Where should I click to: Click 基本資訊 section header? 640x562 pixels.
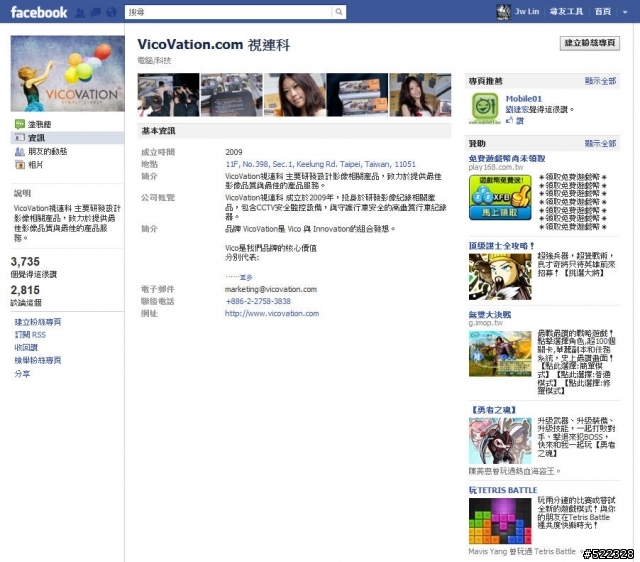pyautogui.click(x=294, y=131)
